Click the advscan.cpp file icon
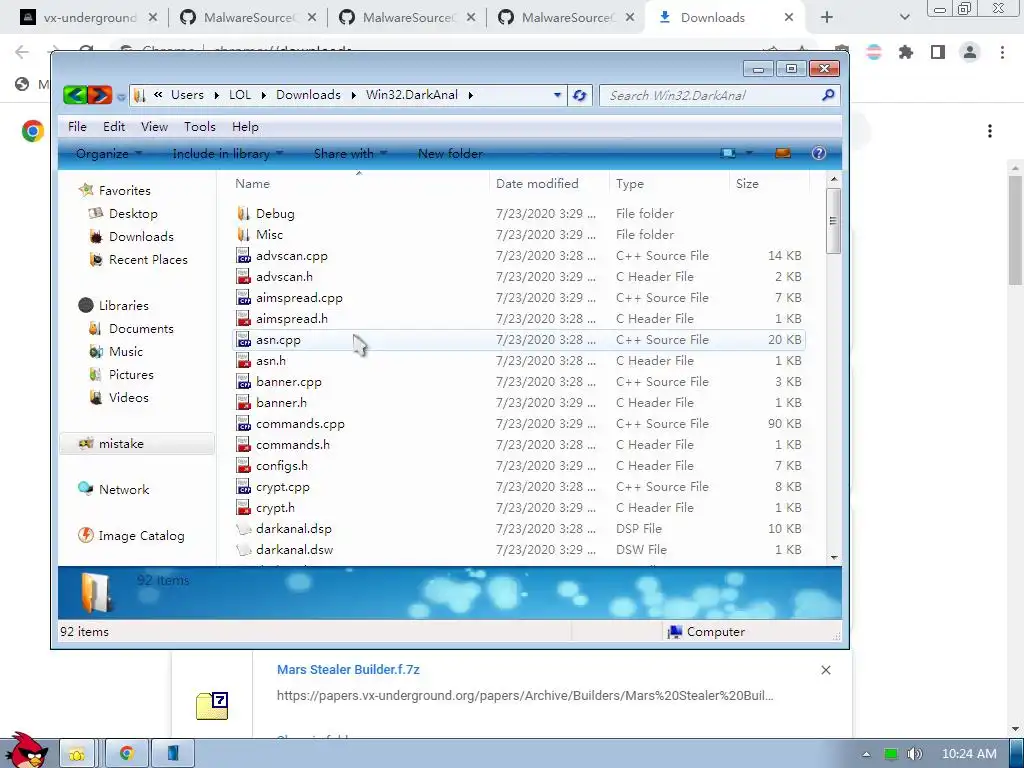The width and height of the screenshot is (1024, 768). 244,255
